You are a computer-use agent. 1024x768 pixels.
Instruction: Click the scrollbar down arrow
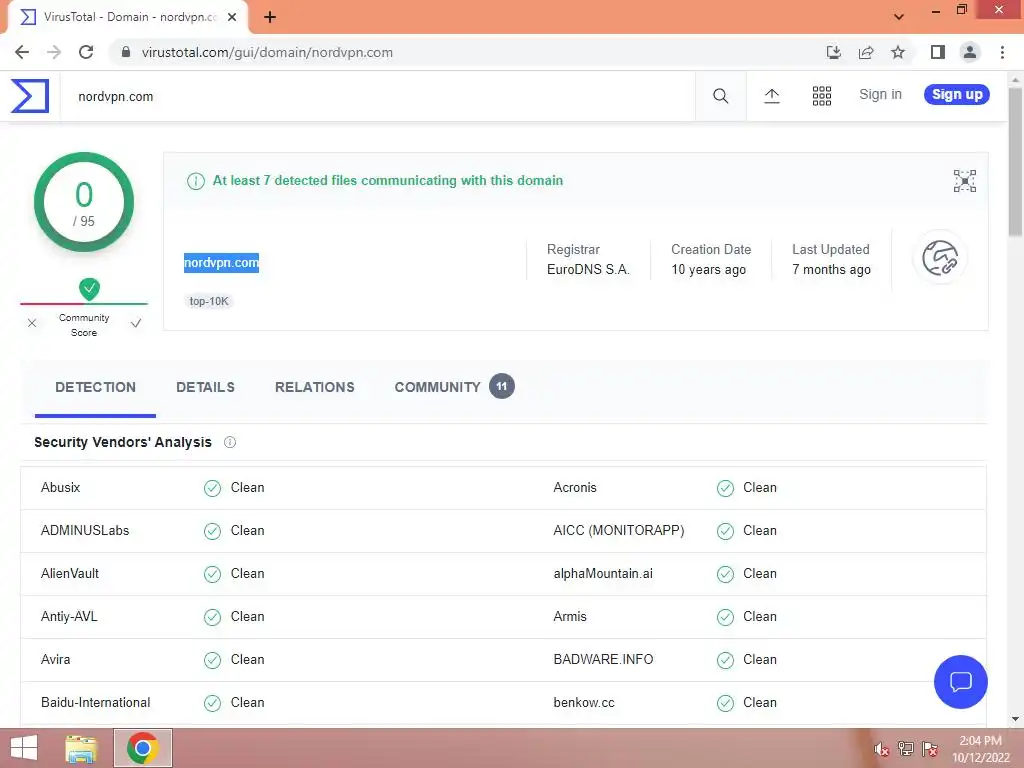coord(1015,719)
